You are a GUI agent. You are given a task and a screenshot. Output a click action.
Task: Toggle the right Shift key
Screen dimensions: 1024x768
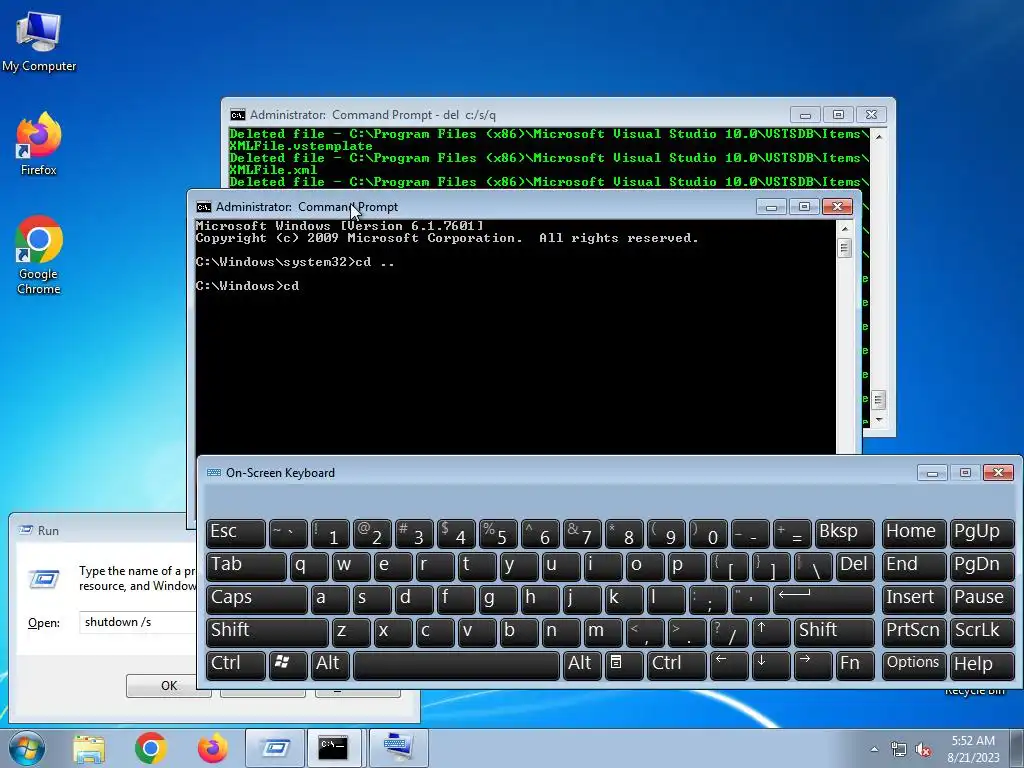click(x=835, y=632)
